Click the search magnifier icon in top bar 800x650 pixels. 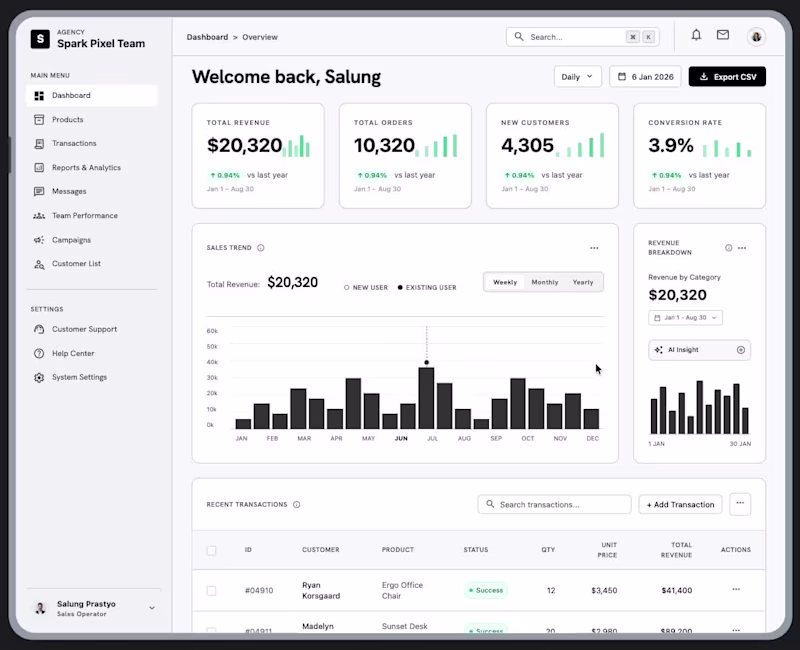(518, 37)
